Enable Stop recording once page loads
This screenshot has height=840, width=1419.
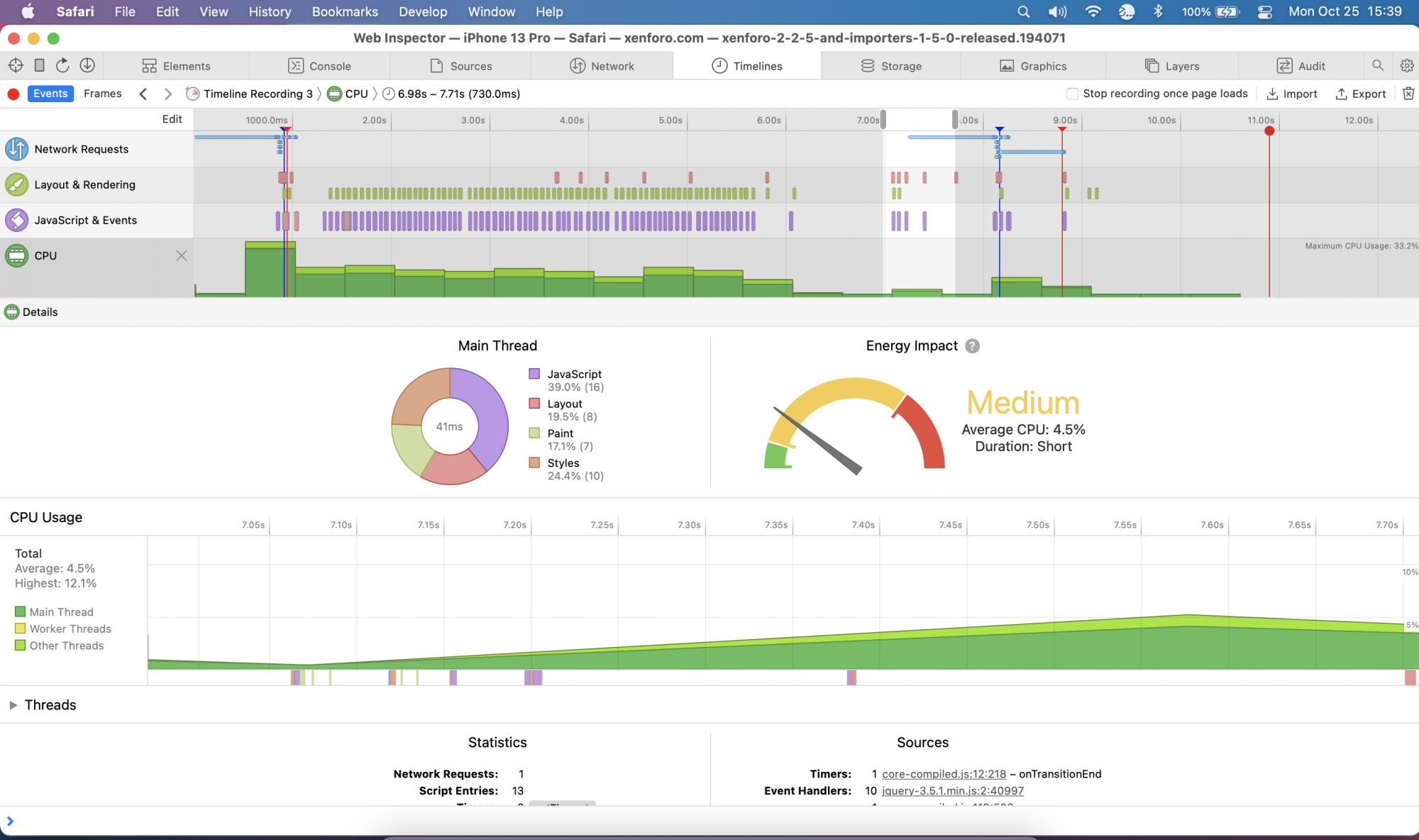(1073, 94)
